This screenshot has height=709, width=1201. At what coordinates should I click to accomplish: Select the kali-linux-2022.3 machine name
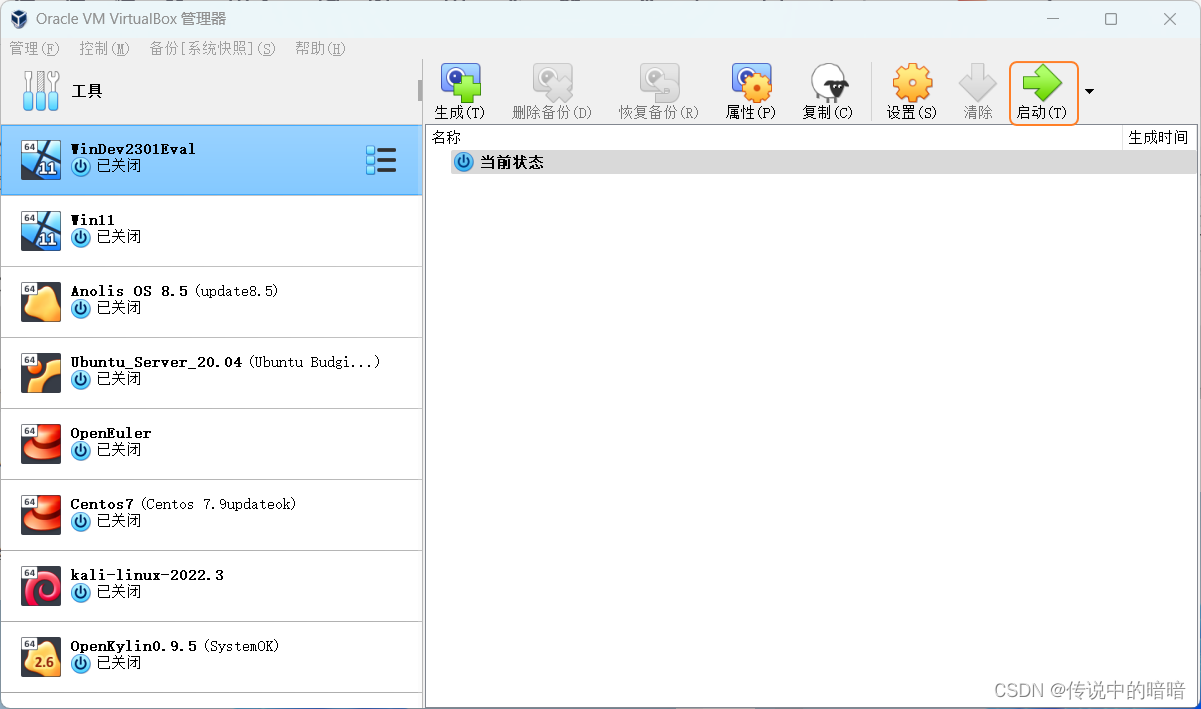coord(147,575)
